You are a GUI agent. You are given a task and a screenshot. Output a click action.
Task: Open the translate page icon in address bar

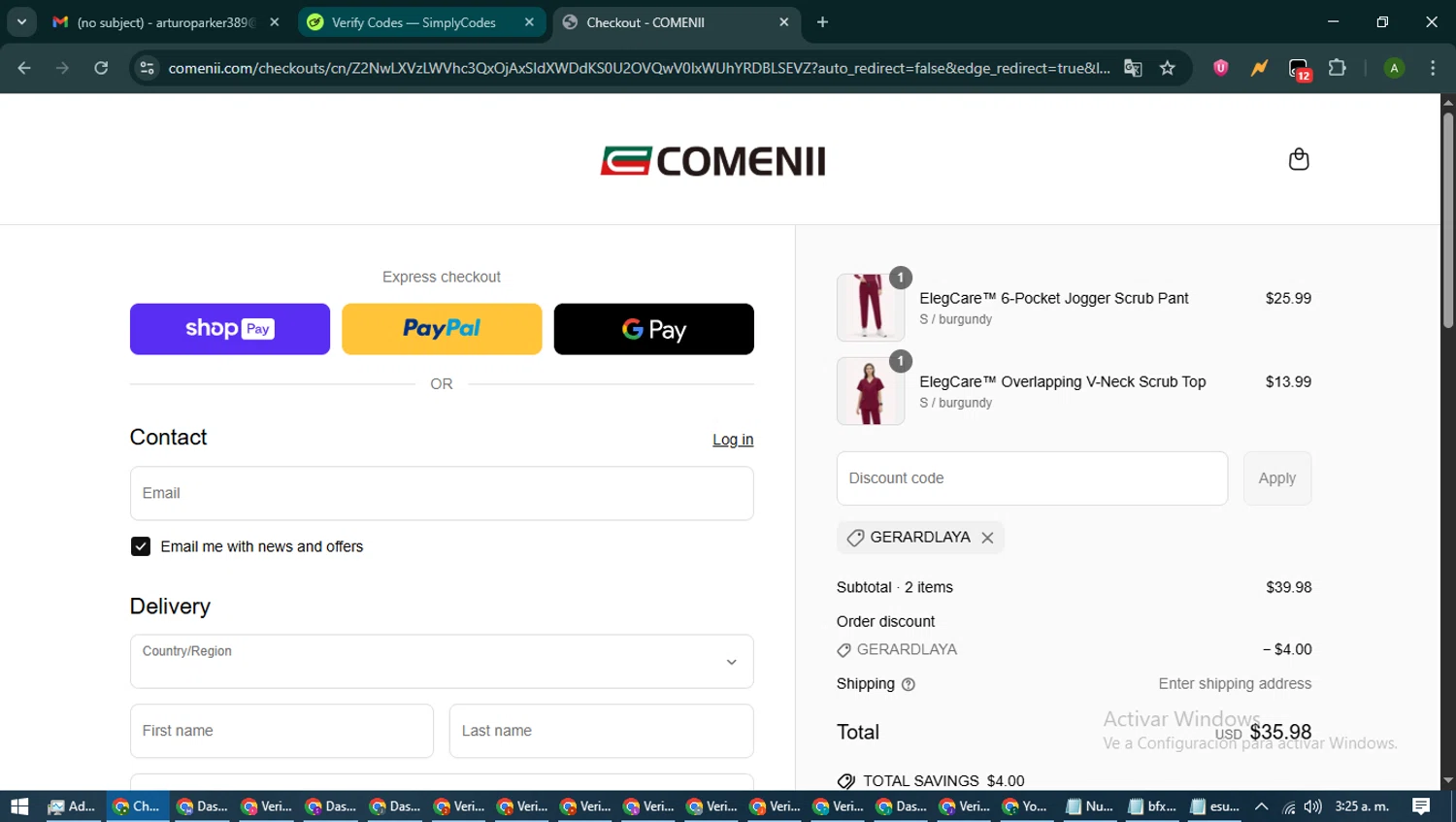click(x=1133, y=68)
